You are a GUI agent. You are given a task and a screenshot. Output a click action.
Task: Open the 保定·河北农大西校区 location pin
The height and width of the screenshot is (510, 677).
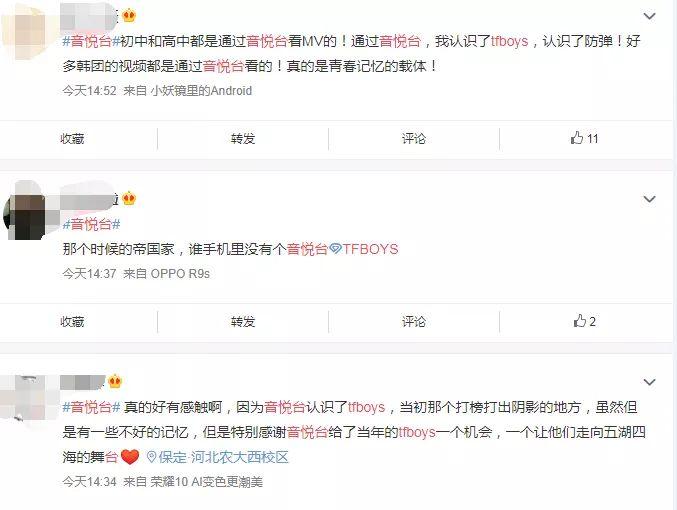[218, 457]
